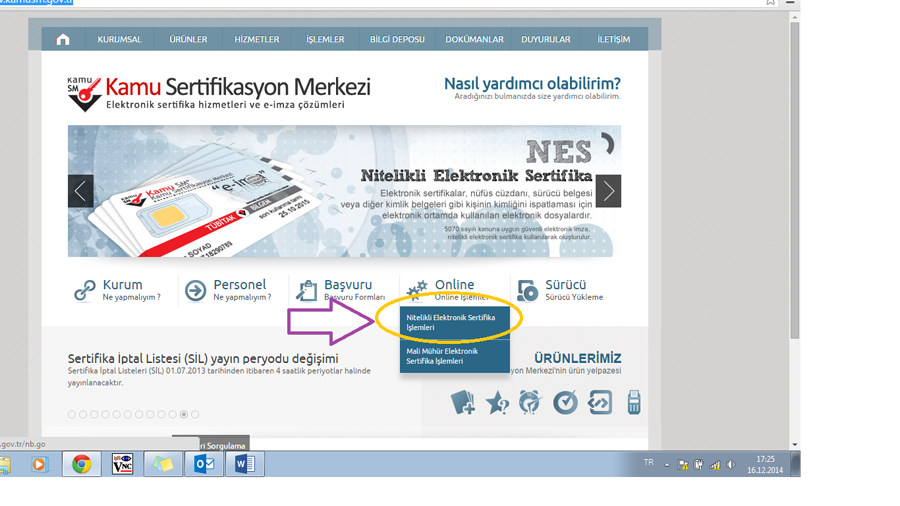This screenshot has width=900, height=506.
Task: Click the vertical scrollbar thumb
Action: pos(794,181)
